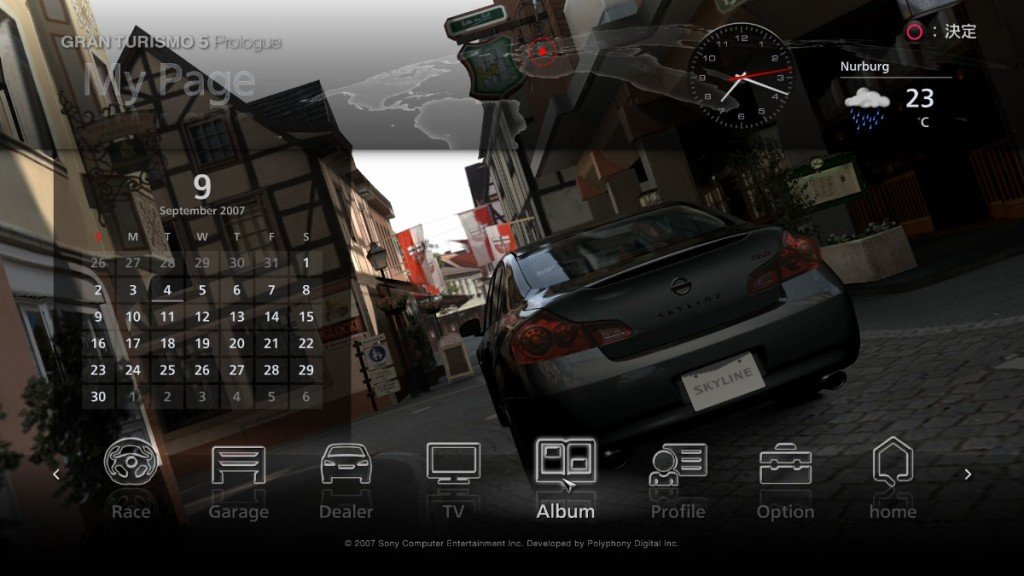1024x576 pixels.
Task: Click the red circle confirm button
Action: click(x=914, y=31)
